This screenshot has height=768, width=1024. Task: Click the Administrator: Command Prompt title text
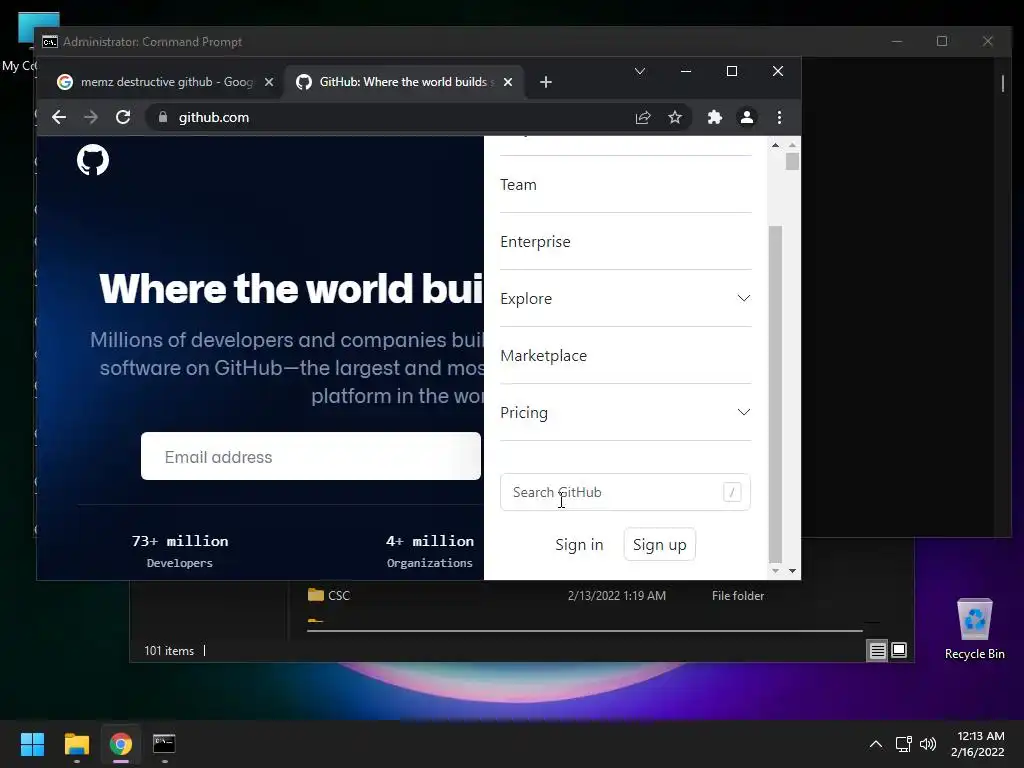(152, 42)
